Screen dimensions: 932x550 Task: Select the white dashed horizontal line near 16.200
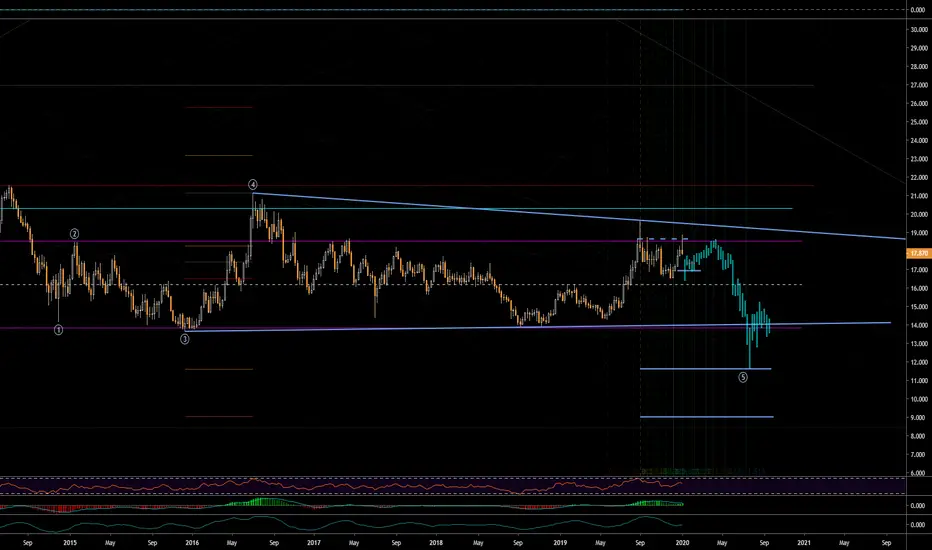click(401, 284)
